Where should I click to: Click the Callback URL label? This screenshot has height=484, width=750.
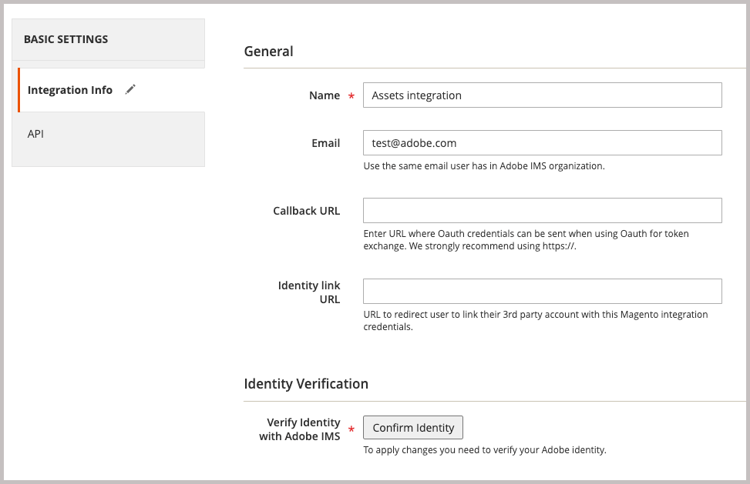pos(306,211)
